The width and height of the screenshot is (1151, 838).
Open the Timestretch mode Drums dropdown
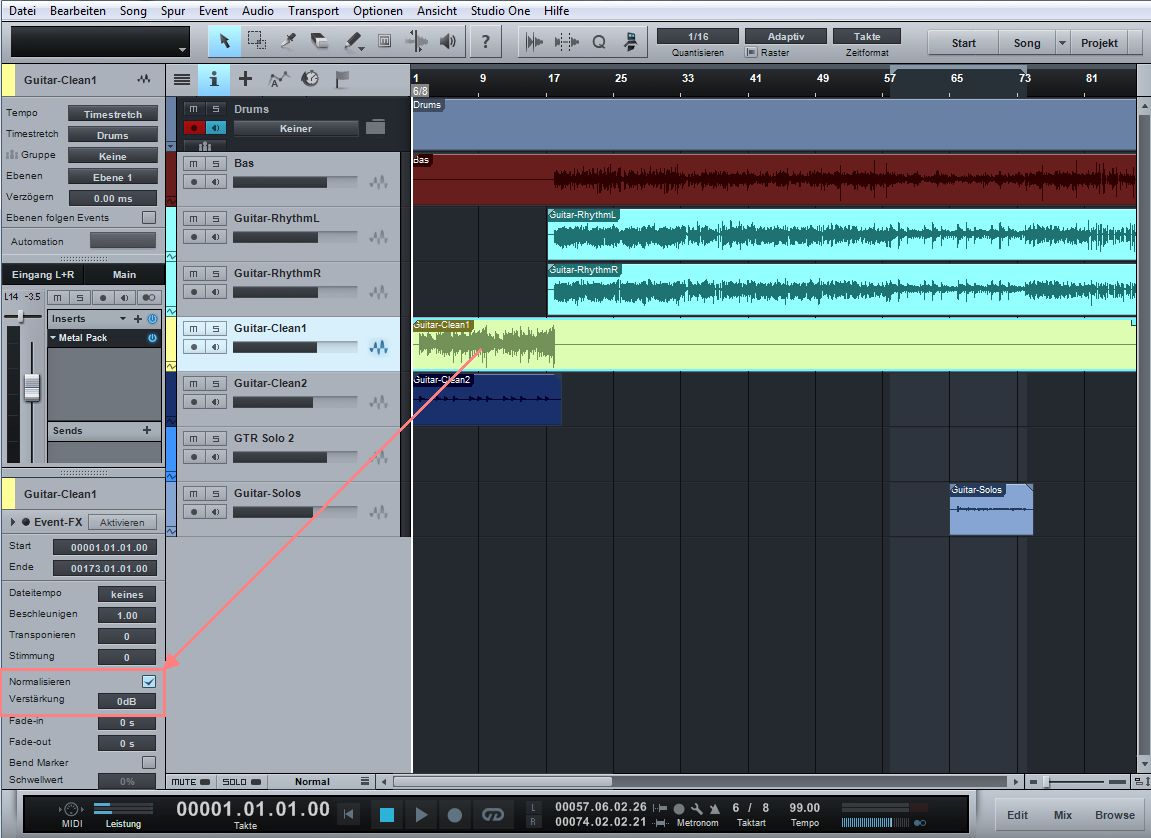point(113,135)
